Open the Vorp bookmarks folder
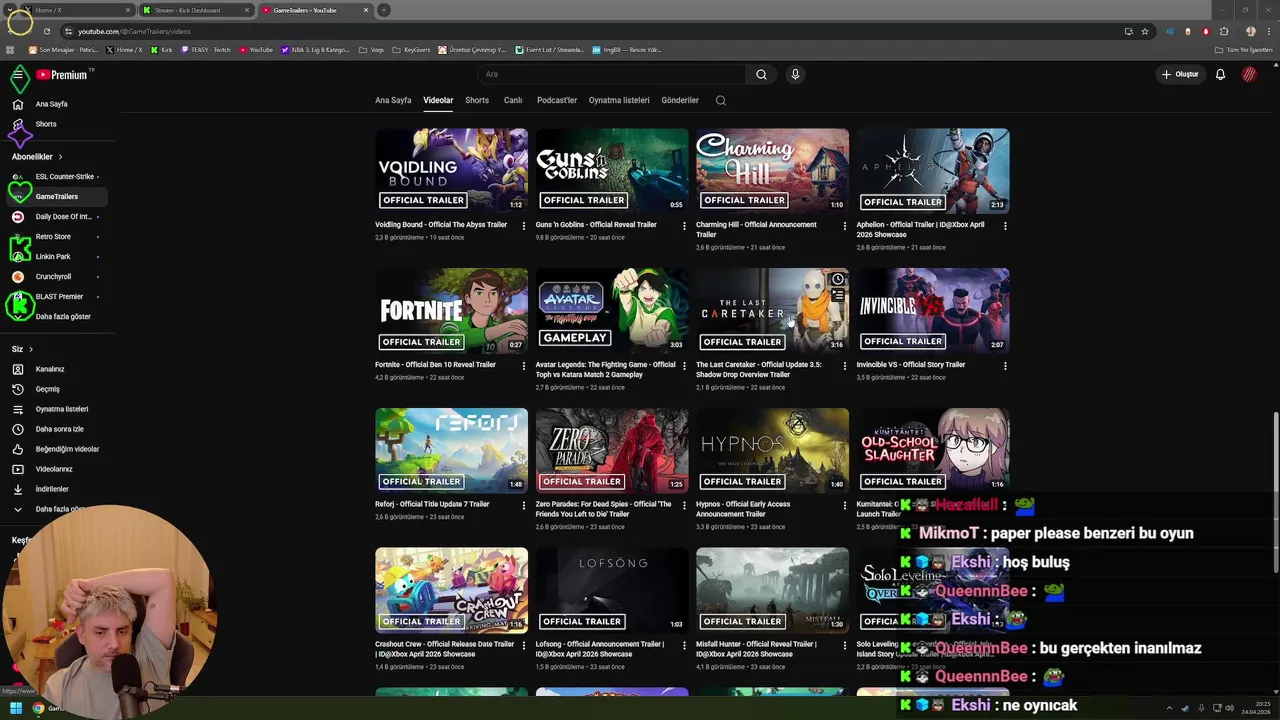Image resolution: width=1280 pixels, height=720 pixels. tap(371, 49)
